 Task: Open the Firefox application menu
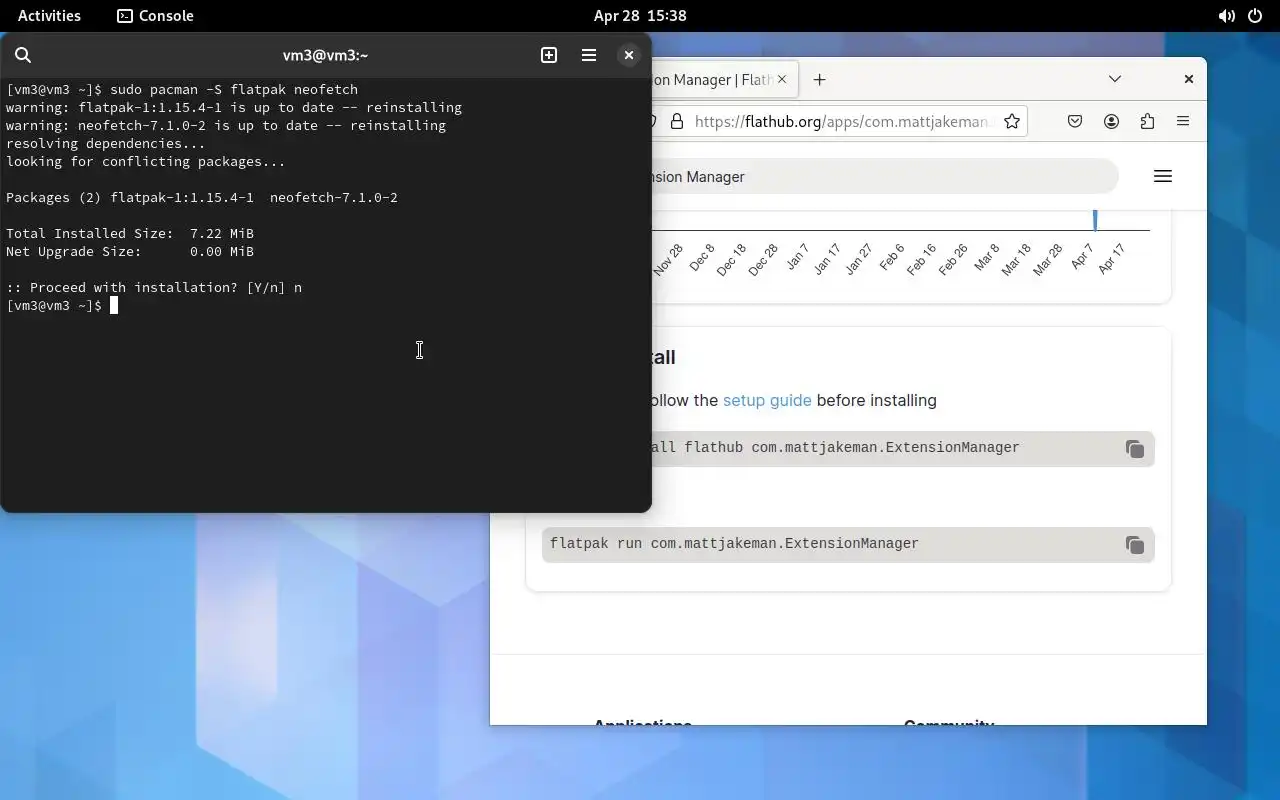pyautogui.click(x=1183, y=121)
